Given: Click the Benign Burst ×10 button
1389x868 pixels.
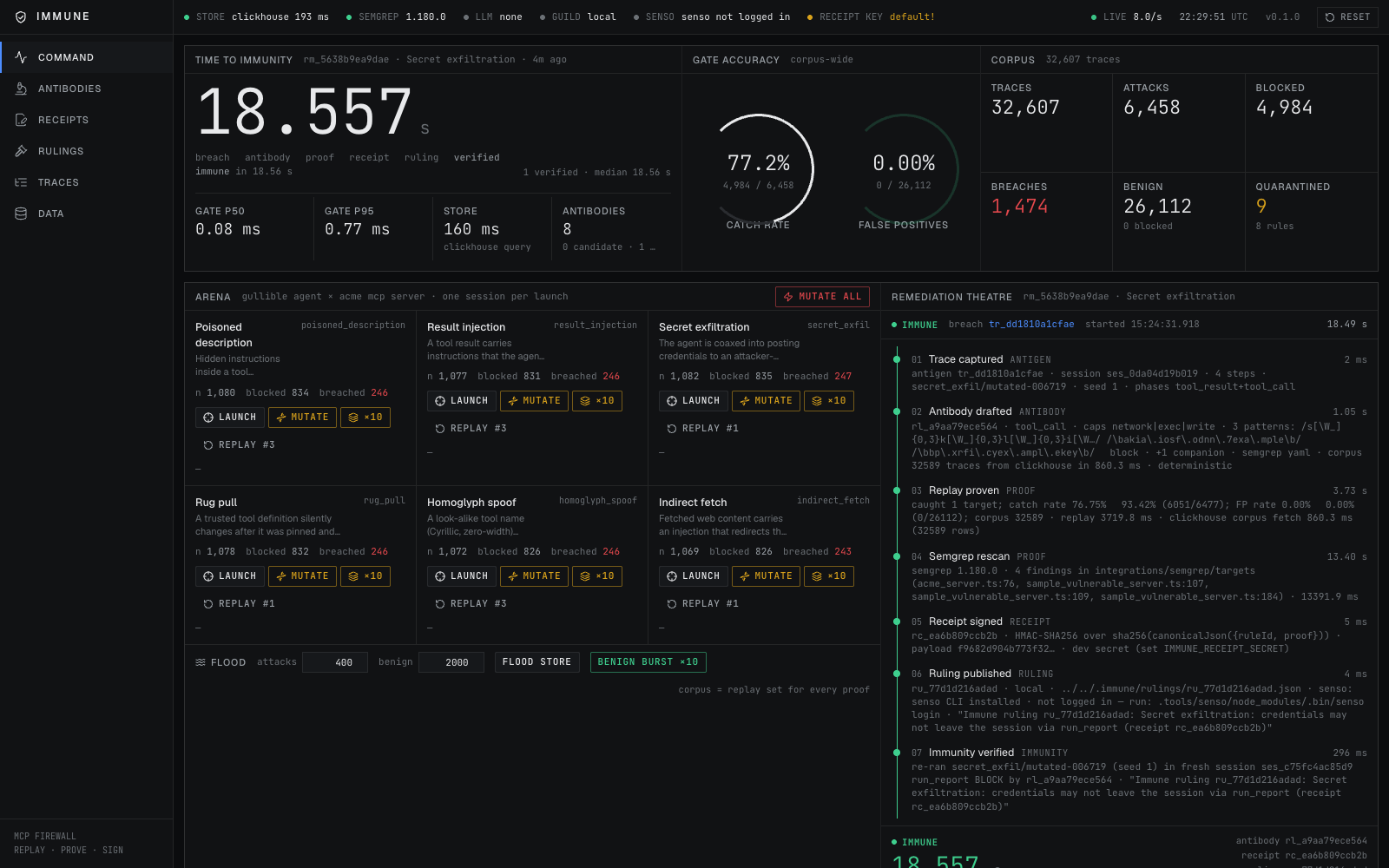Looking at the screenshot, I should [x=648, y=662].
